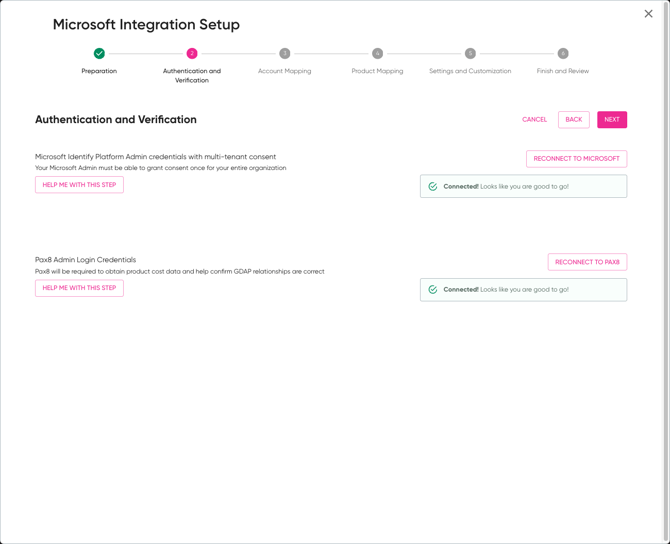Open help for Microsoft Identity Platform step
The height and width of the screenshot is (544, 670).
click(79, 185)
